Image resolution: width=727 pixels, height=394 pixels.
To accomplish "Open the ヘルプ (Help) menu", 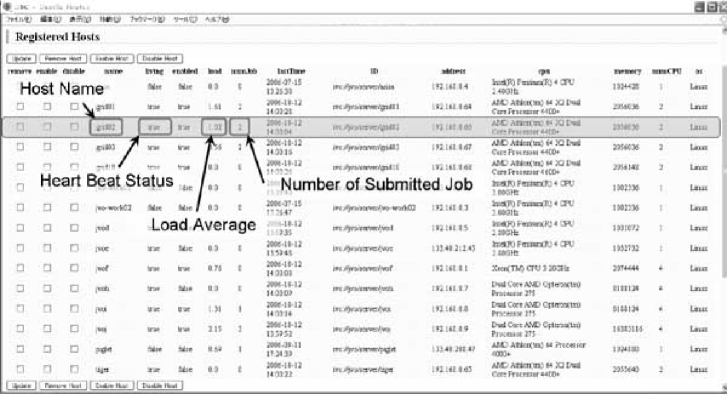I will click(217, 19).
